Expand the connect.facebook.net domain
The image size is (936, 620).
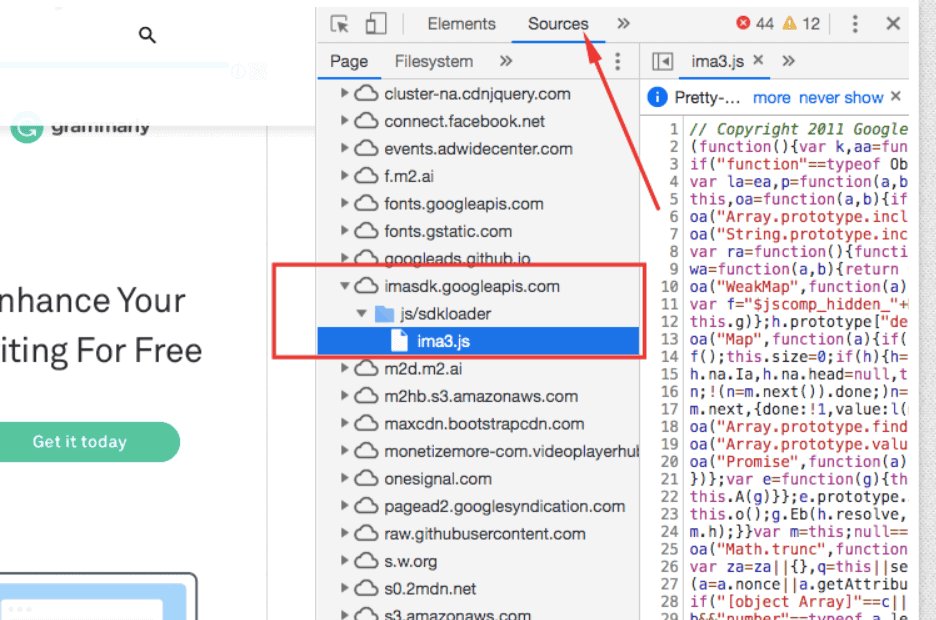click(345, 122)
